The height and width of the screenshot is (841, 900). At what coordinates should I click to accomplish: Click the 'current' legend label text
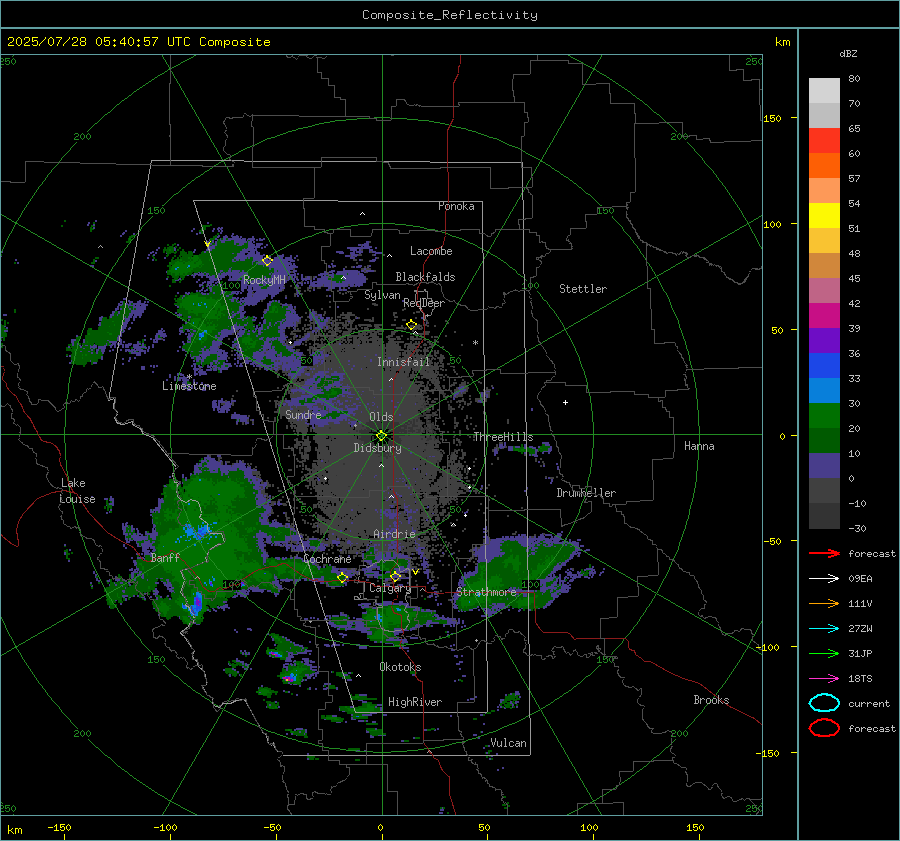coord(869,704)
